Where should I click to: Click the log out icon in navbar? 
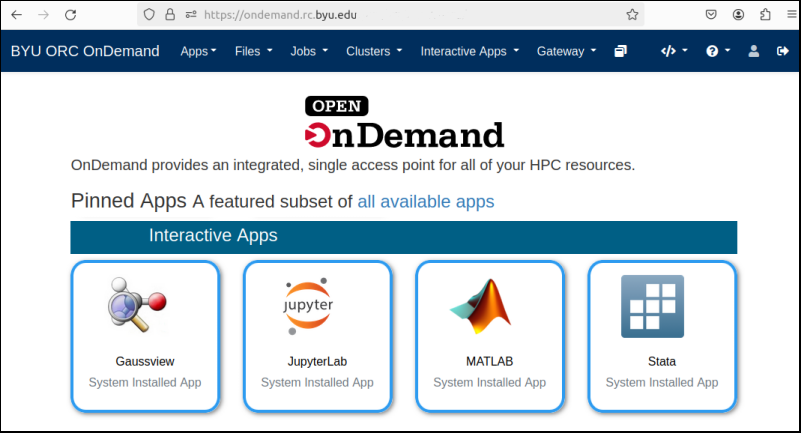[782, 51]
